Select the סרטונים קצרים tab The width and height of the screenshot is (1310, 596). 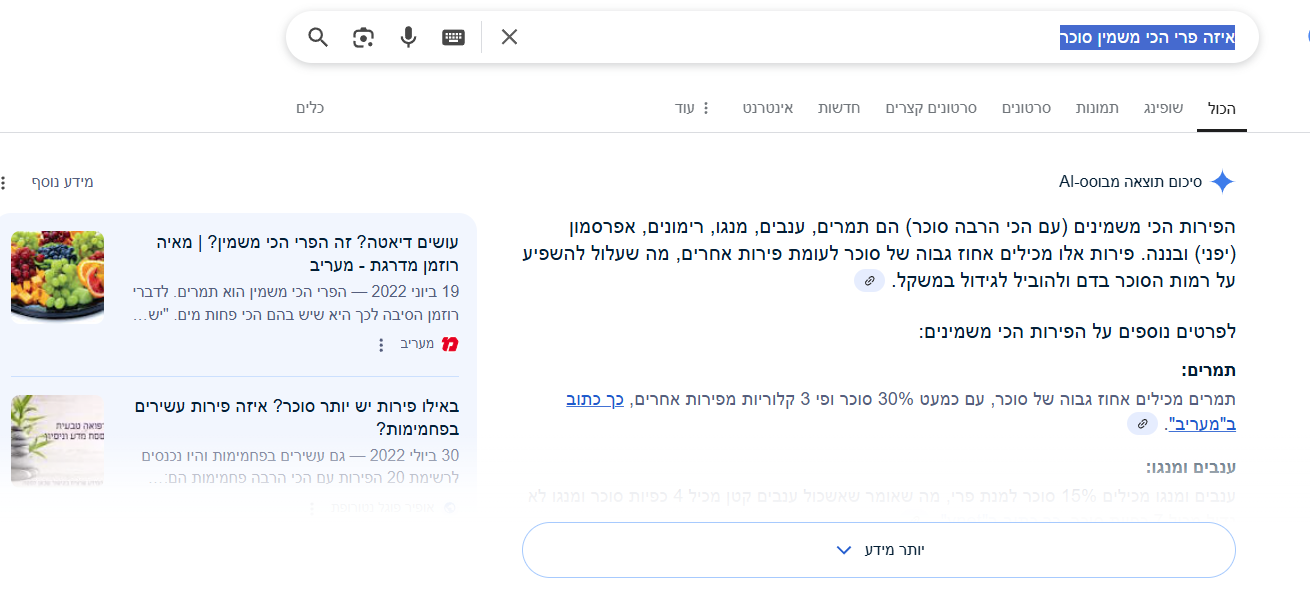(x=931, y=108)
